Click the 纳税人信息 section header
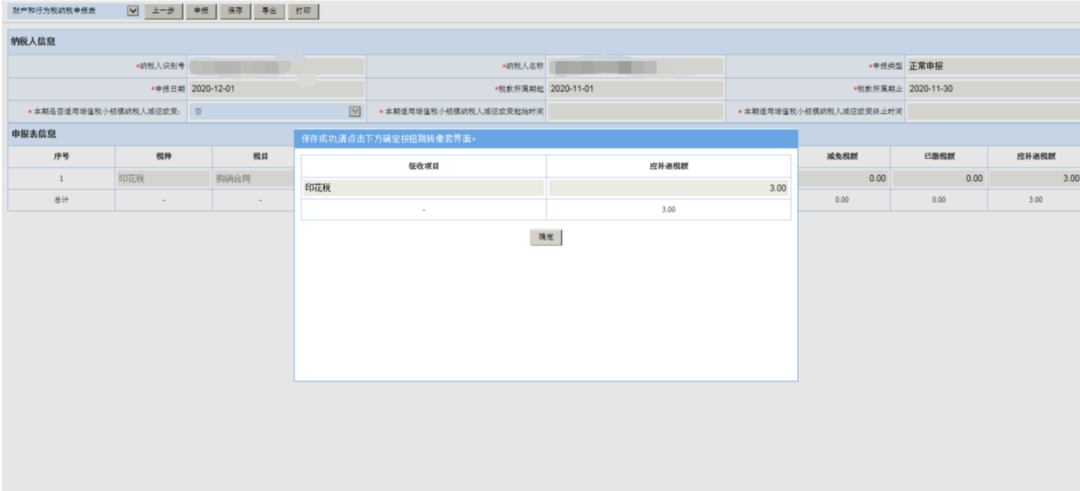The width and height of the screenshot is (1080, 491). tap(33, 41)
